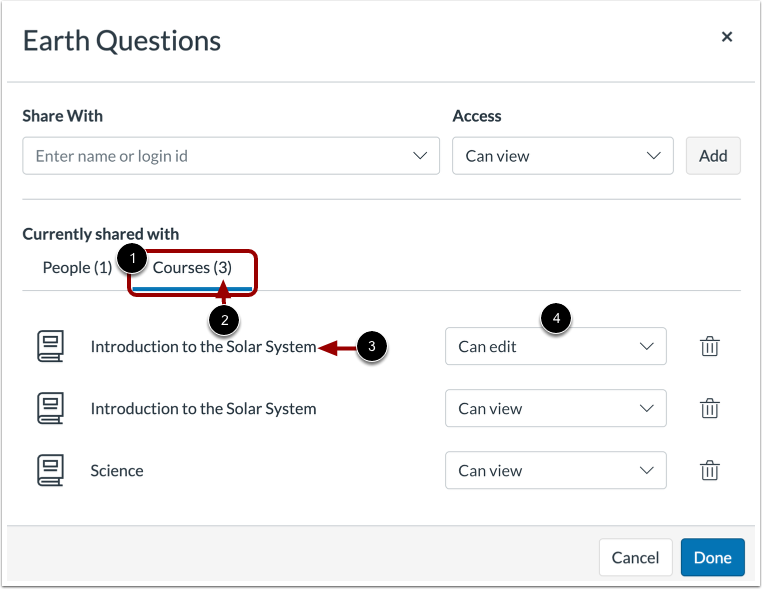
Task: Open Science course access dropdown
Action: (x=555, y=471)
